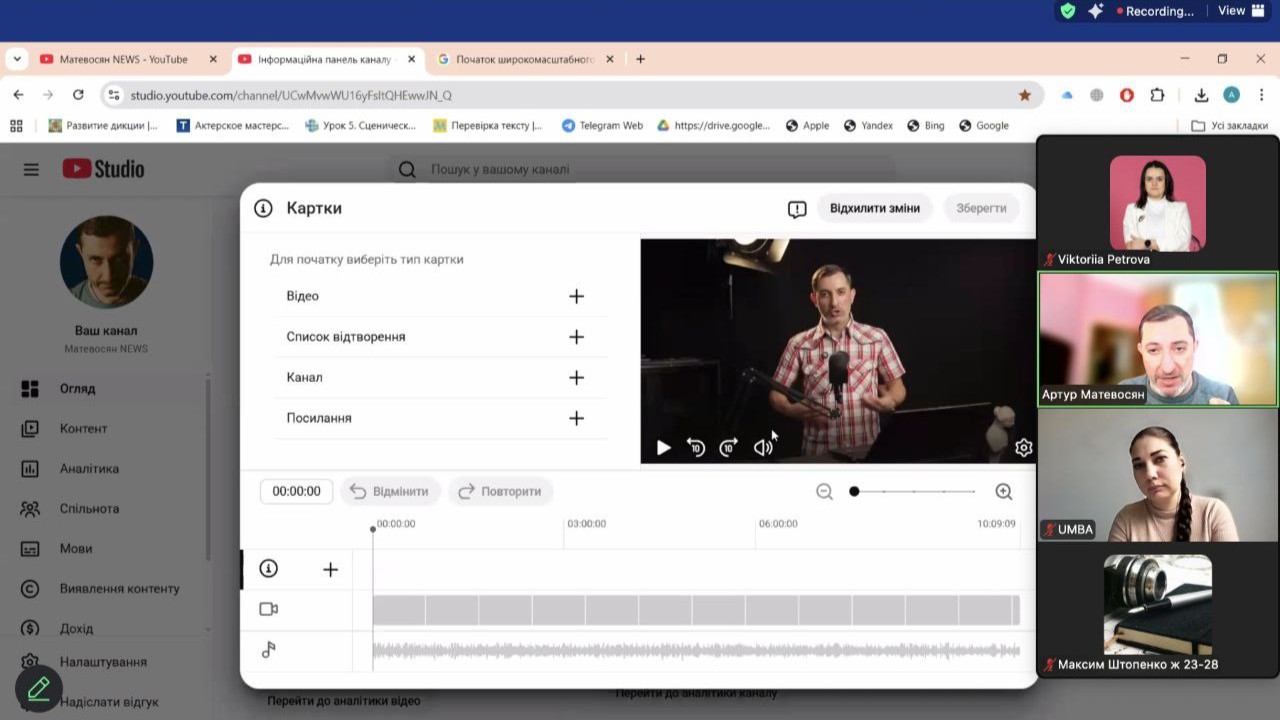Bookmark page with star icon
This screenshot has width=1280, height=720.
1025,95
